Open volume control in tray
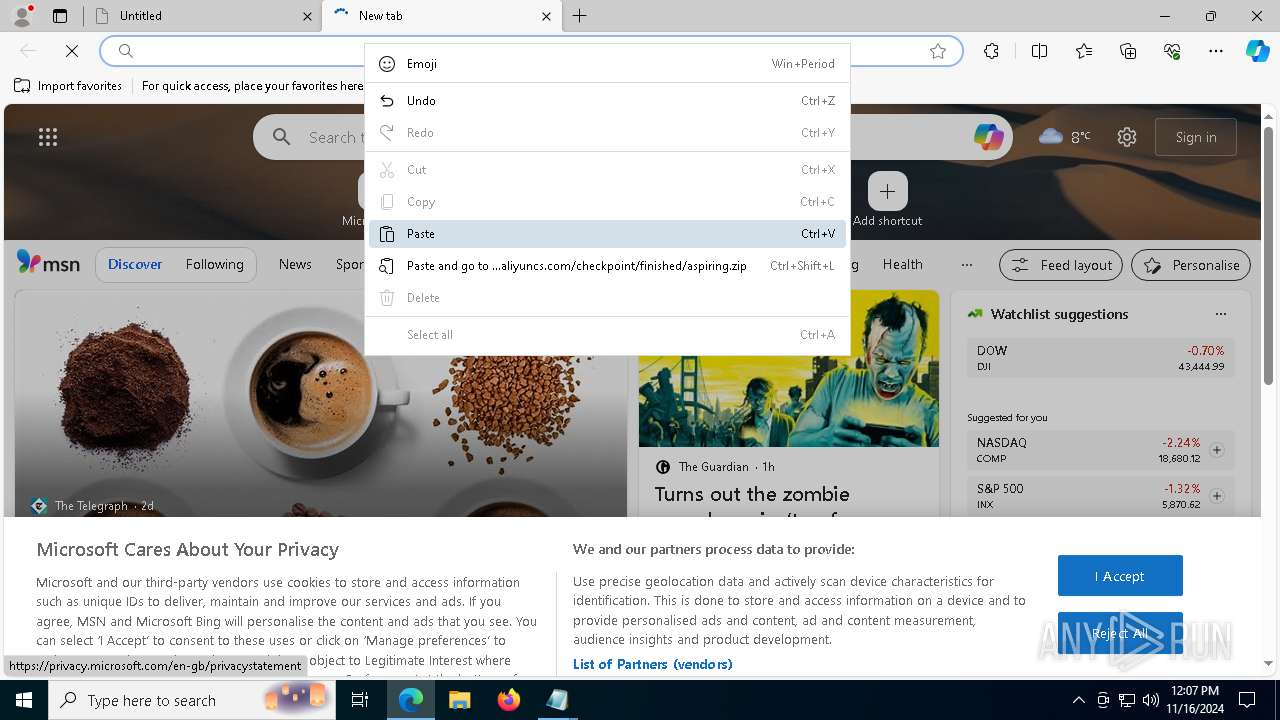The width and height of the screenshot is (1280, 720). tap(1151, 700)
